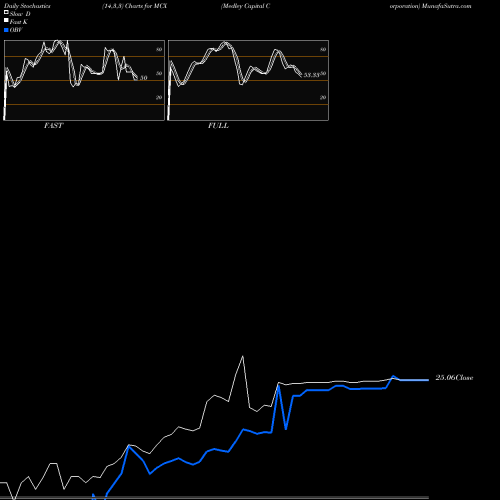500x500 pixels.
Task: Click the '33.33' value in FULL chart
Action: 312,75
